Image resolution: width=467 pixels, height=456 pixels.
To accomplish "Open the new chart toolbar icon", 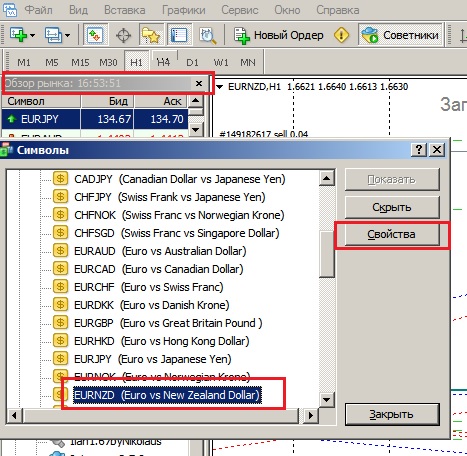I will click(x=18, y=35).
